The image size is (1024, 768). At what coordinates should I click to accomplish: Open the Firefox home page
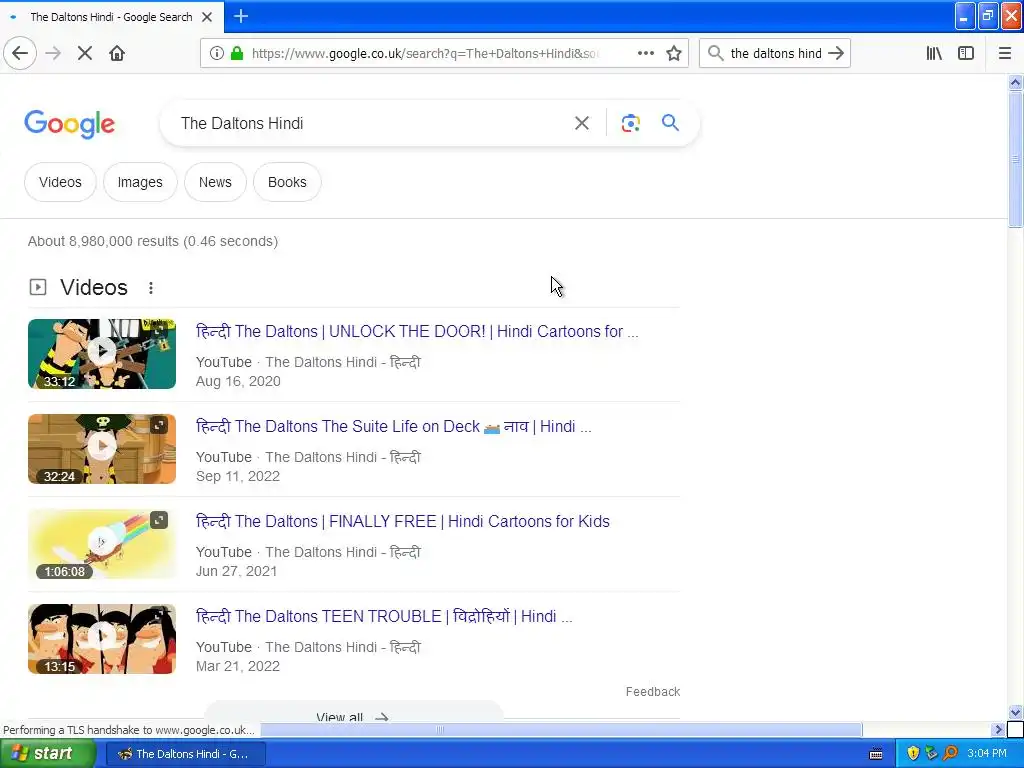tap(117, 54)
